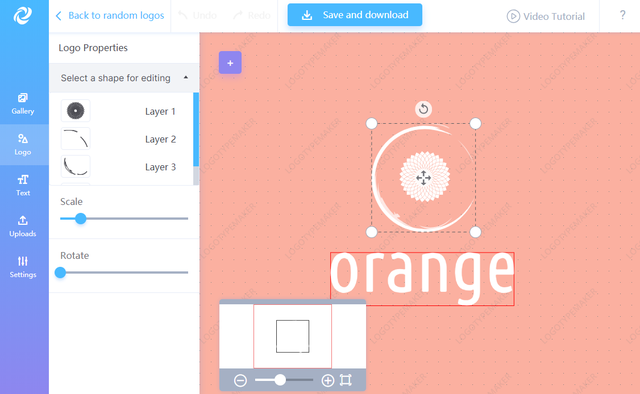Image resolution: width=640 pixels, height=394 pixels.
Task: Click the app logo icon at top left
Action: [23, 16]
